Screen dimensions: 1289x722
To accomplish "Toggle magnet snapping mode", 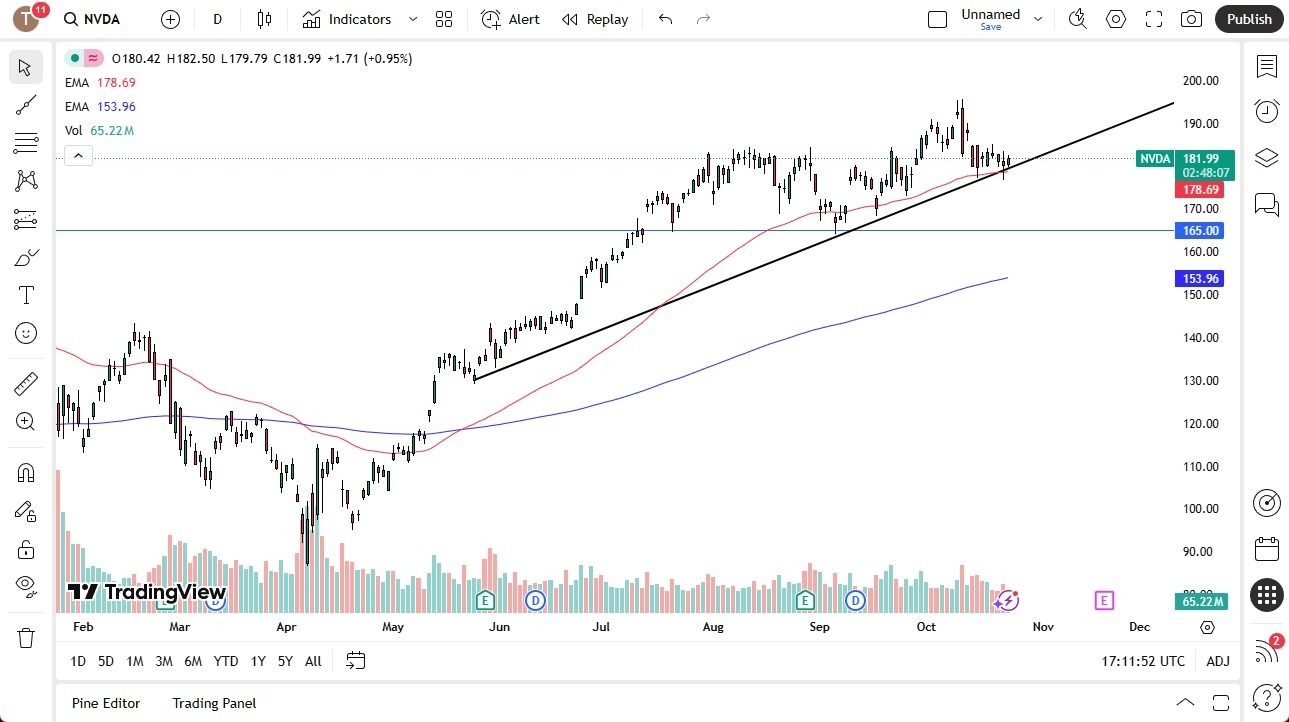I will coord(25,472).
